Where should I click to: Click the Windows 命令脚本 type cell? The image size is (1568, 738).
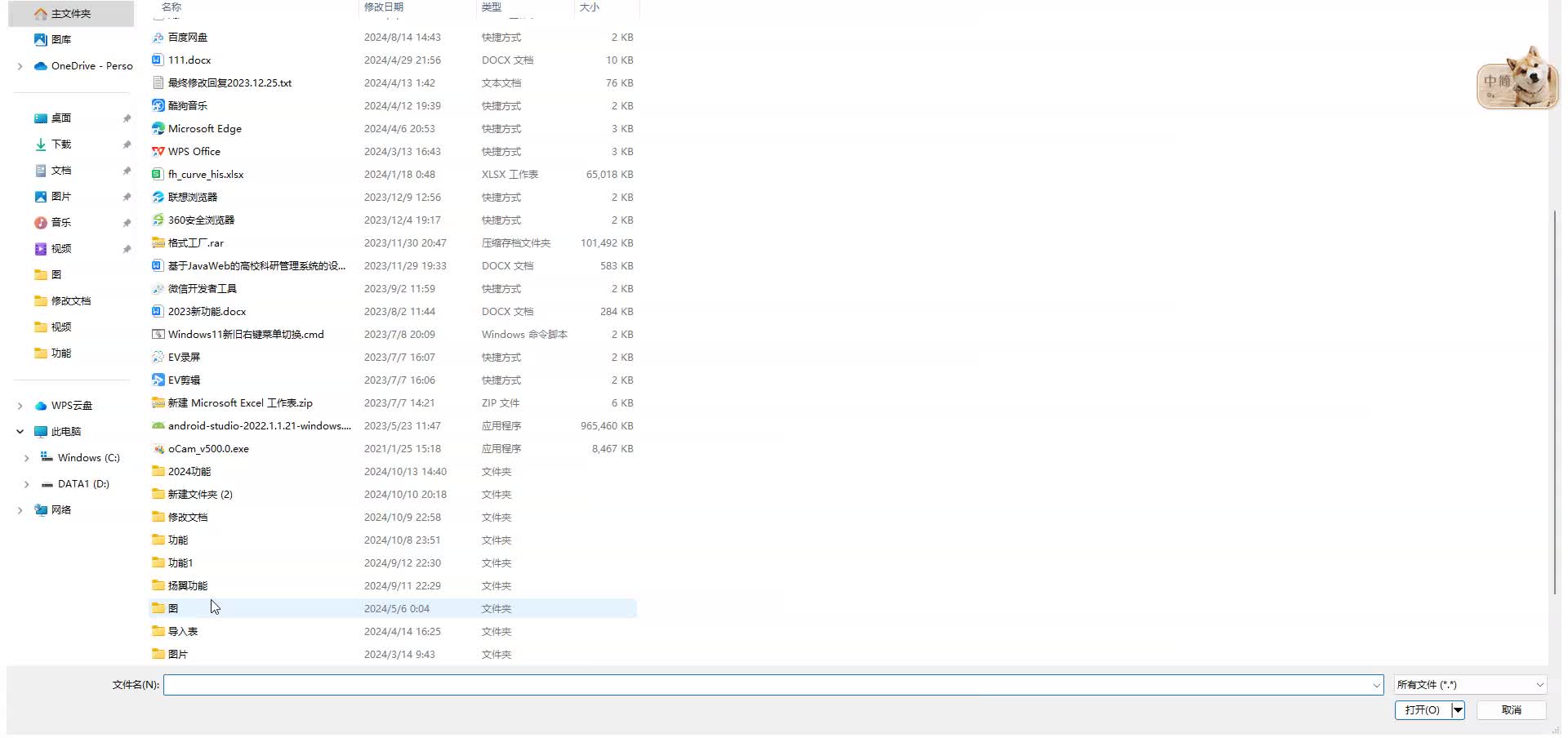[x=524, y=335]
